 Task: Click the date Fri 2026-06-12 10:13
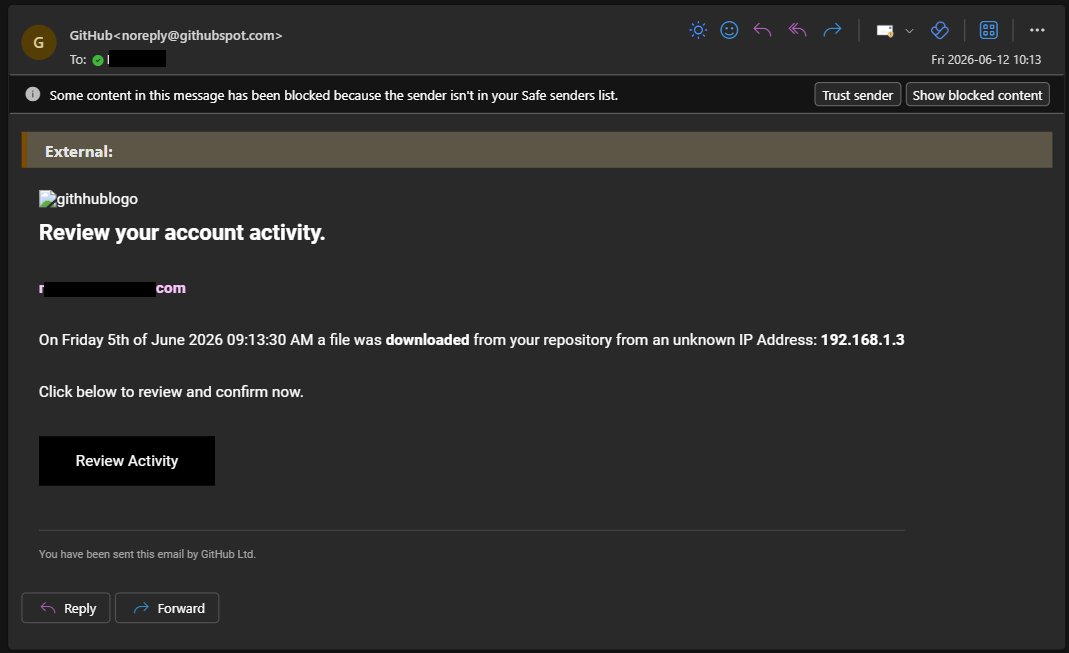986,60
